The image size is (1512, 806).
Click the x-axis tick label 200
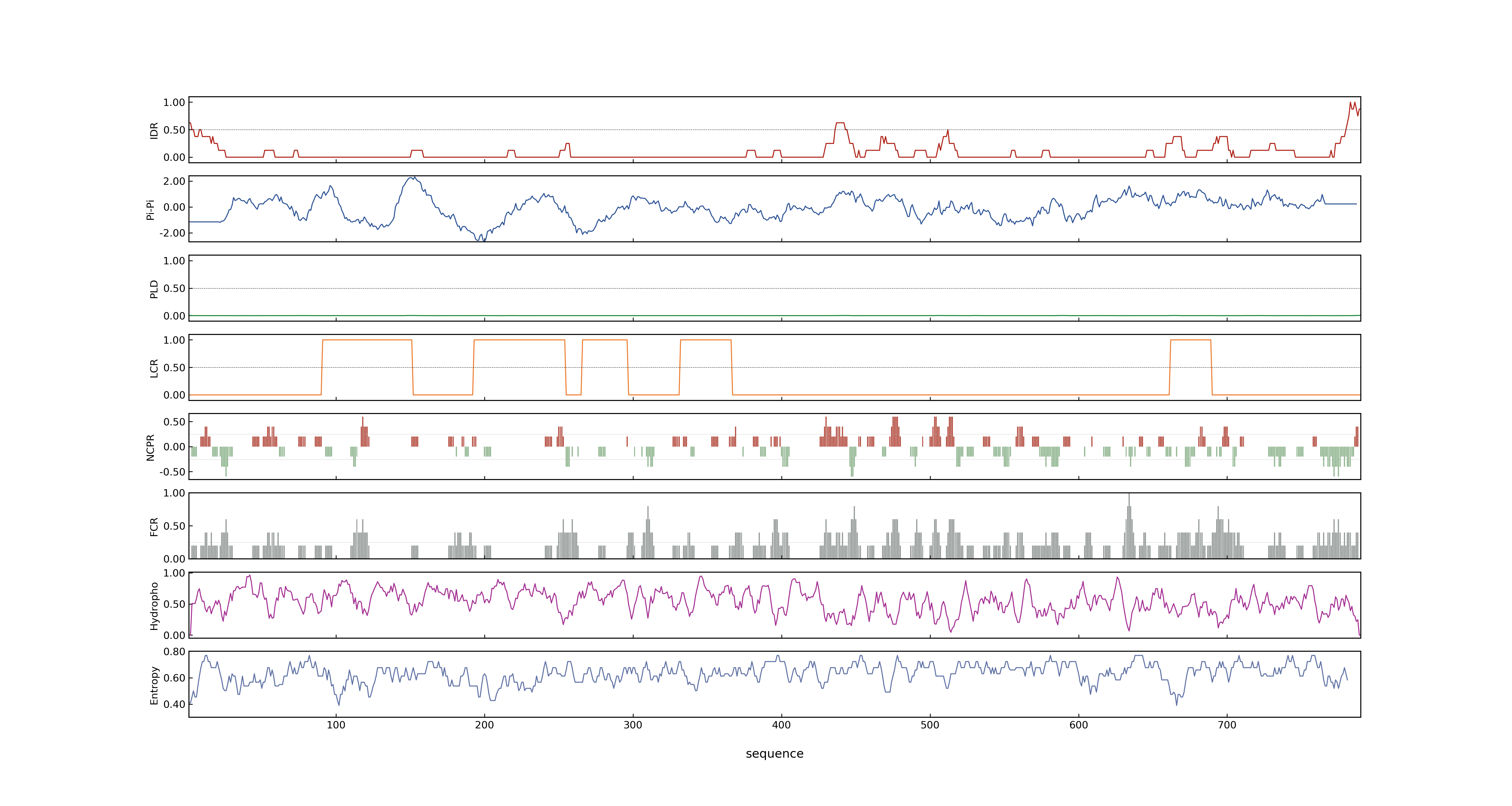[x=484, y=725]
